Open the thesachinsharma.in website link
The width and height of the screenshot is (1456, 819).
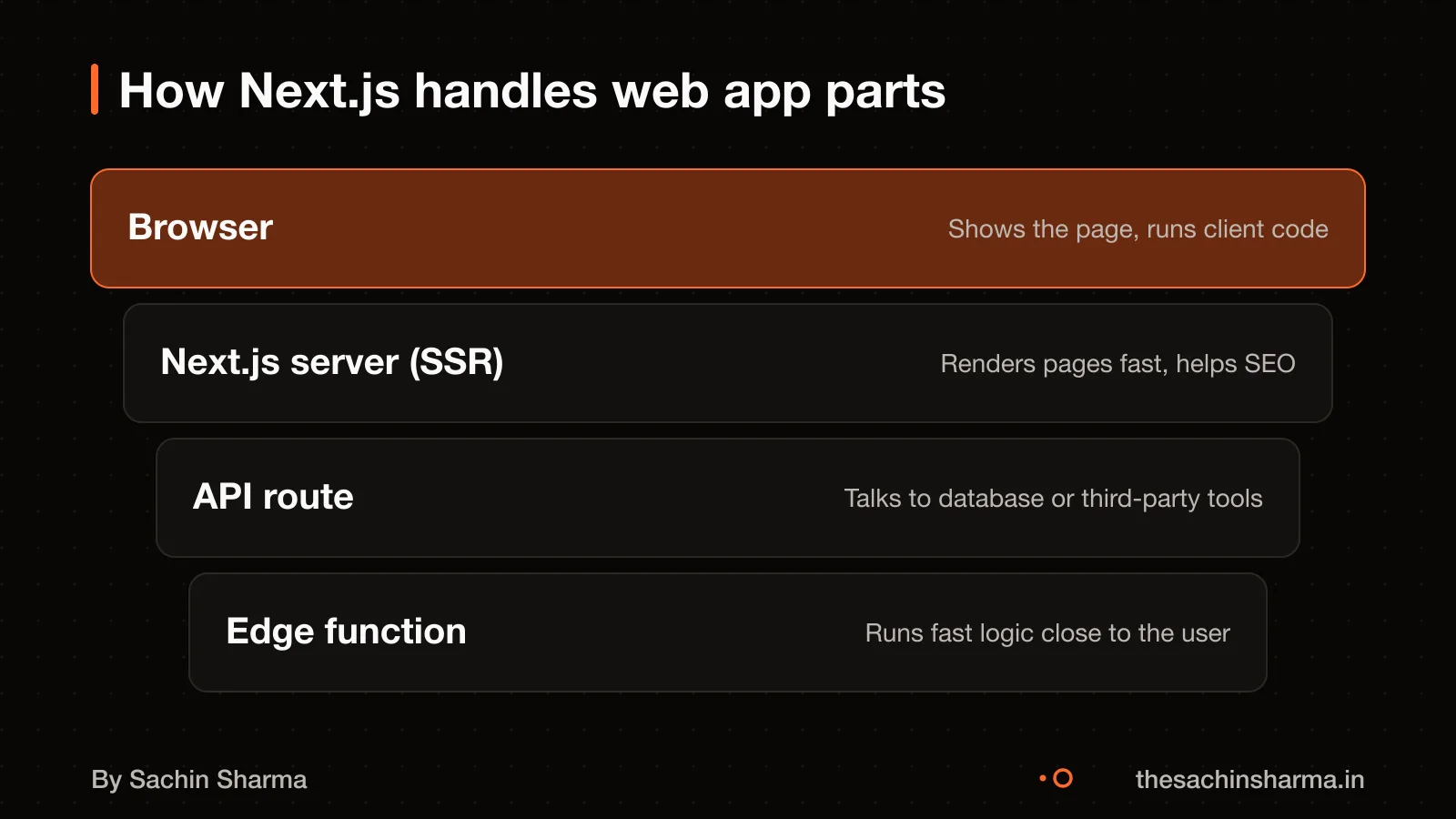click(1249, 780)
